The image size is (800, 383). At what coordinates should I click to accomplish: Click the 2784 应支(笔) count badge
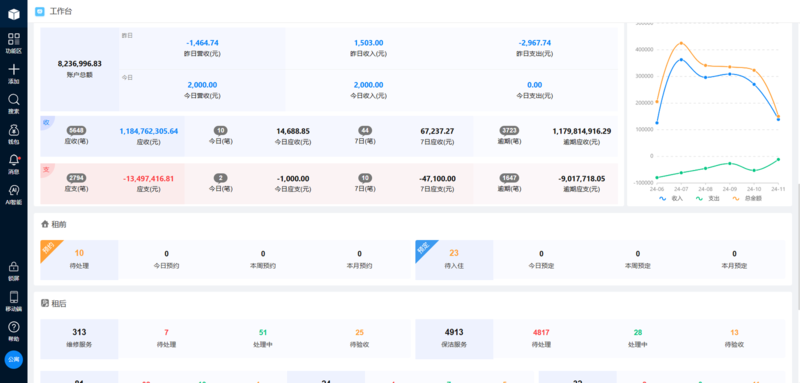(76, 178)
